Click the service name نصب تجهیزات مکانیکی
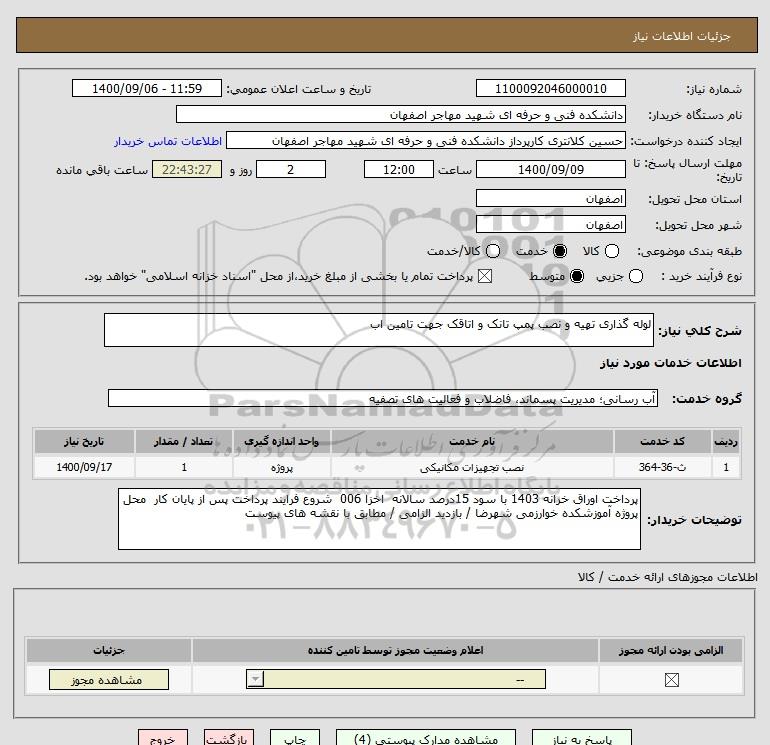Screen dimensions: 770x745 [x=472, y=467]
